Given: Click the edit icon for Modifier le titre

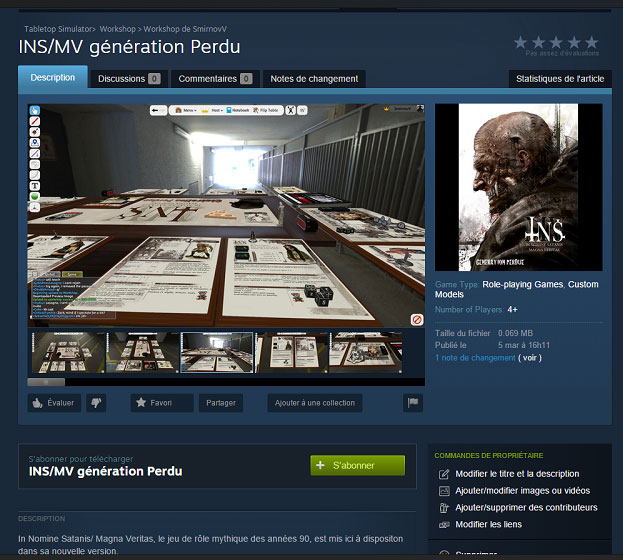Looking at the screenshot, I should click(x=445, y=474).
